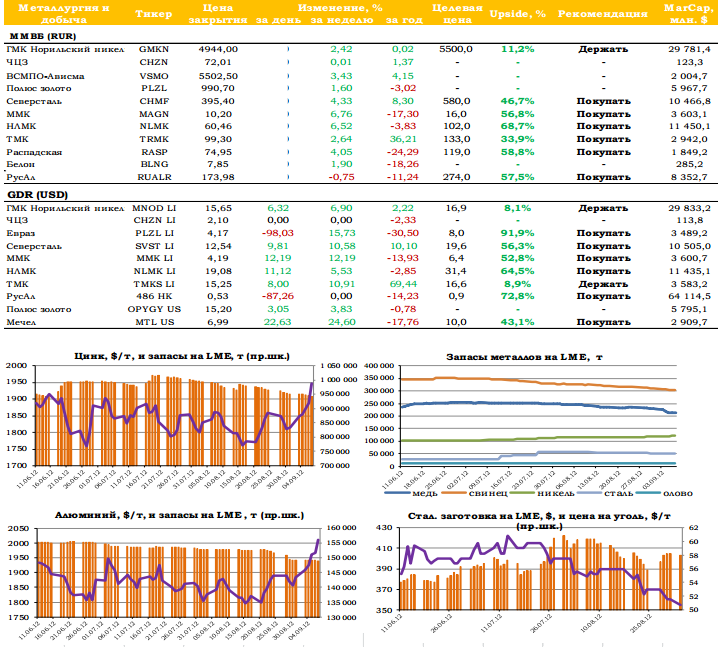Click the target price 5500,0
The width and height of the screenshot is (718, 649).
tap(456, 49)
